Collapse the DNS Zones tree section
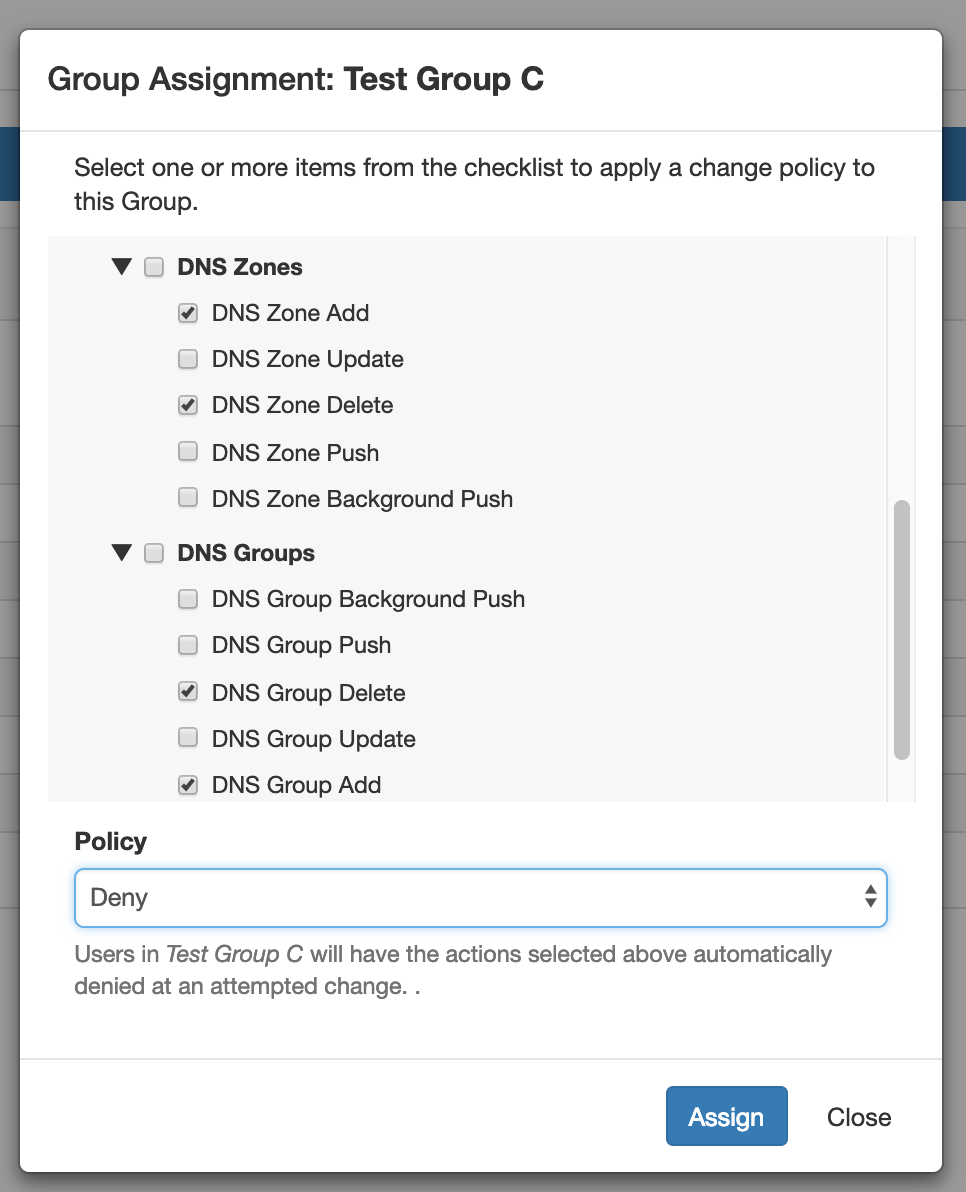 122,267
